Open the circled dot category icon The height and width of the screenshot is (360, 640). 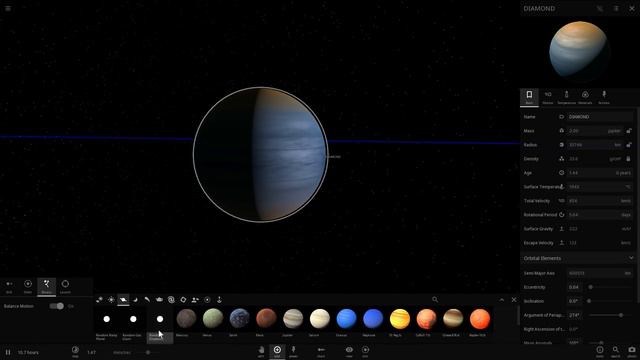coord(207,300)
